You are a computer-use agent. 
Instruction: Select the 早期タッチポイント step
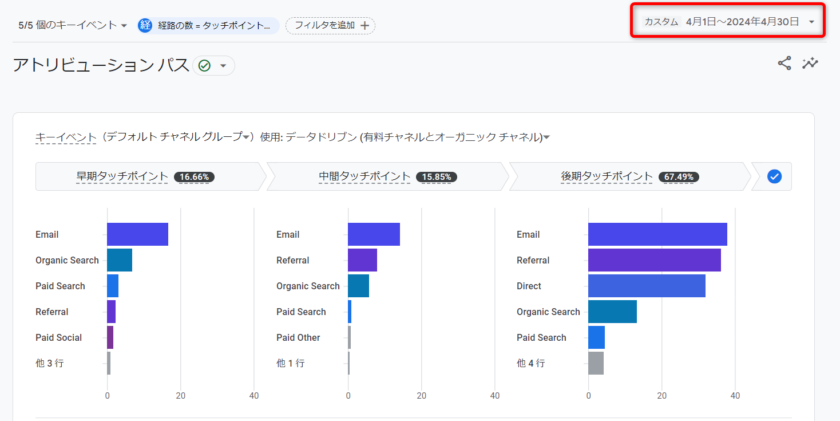click(145, 177)
